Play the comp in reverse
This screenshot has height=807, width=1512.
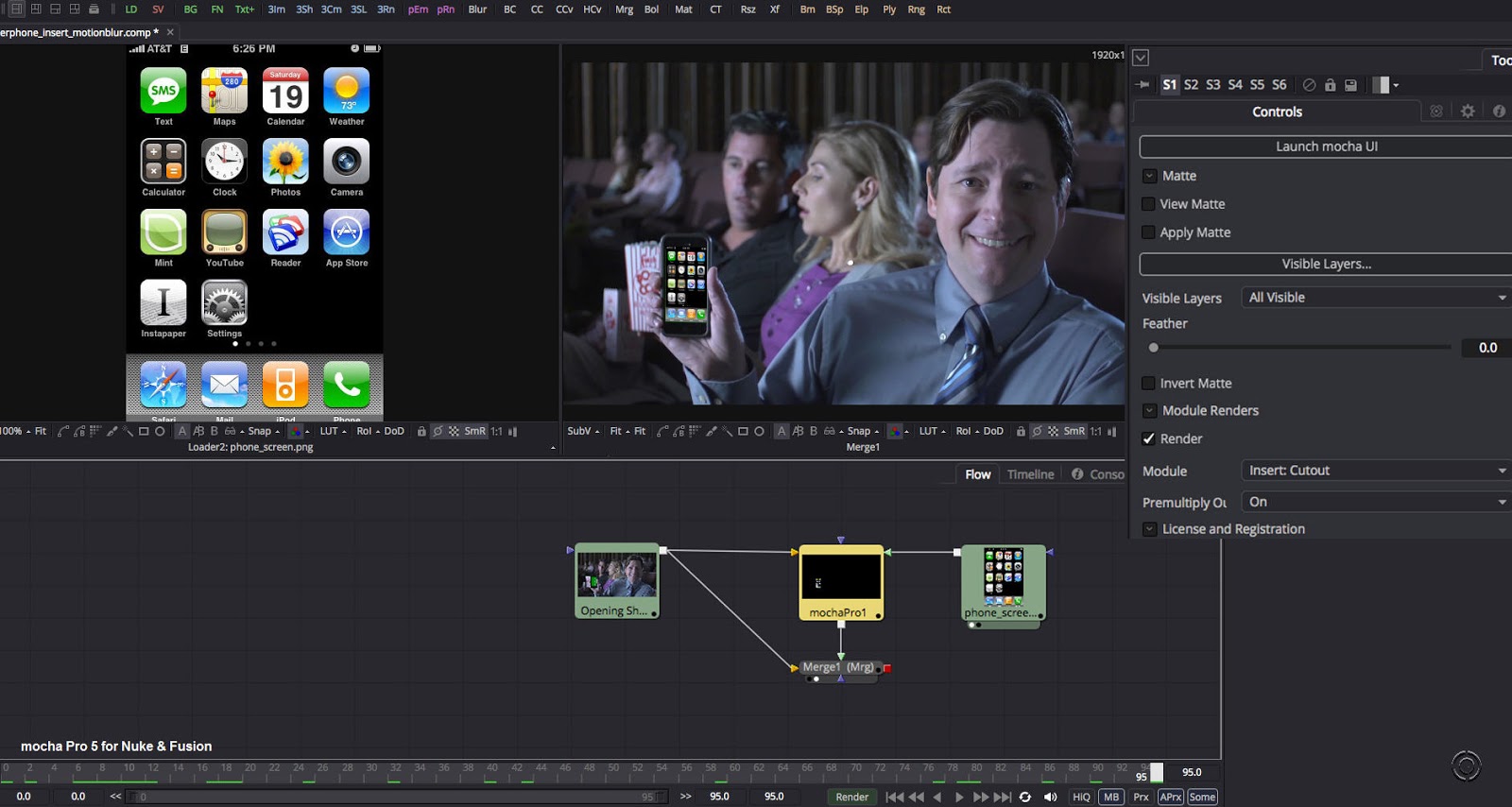click(936, 797)
